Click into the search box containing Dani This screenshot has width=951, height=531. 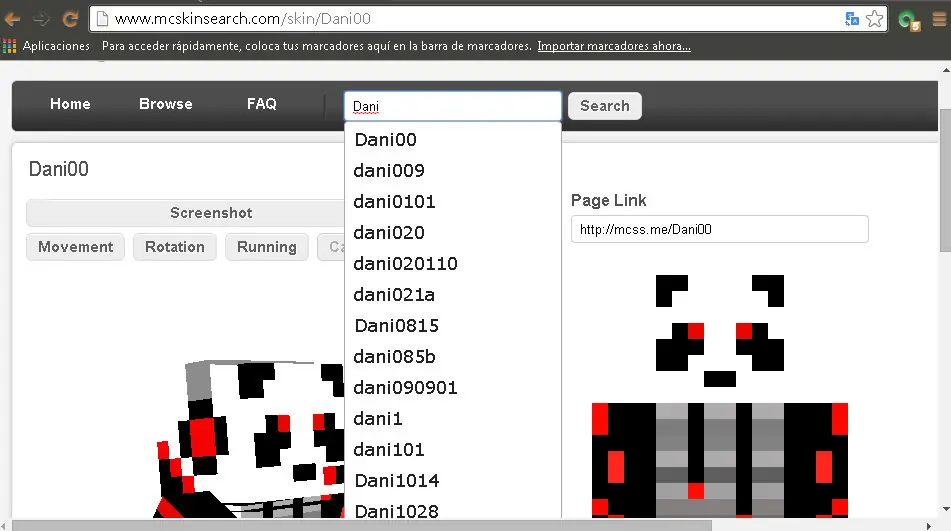point(452,106)
